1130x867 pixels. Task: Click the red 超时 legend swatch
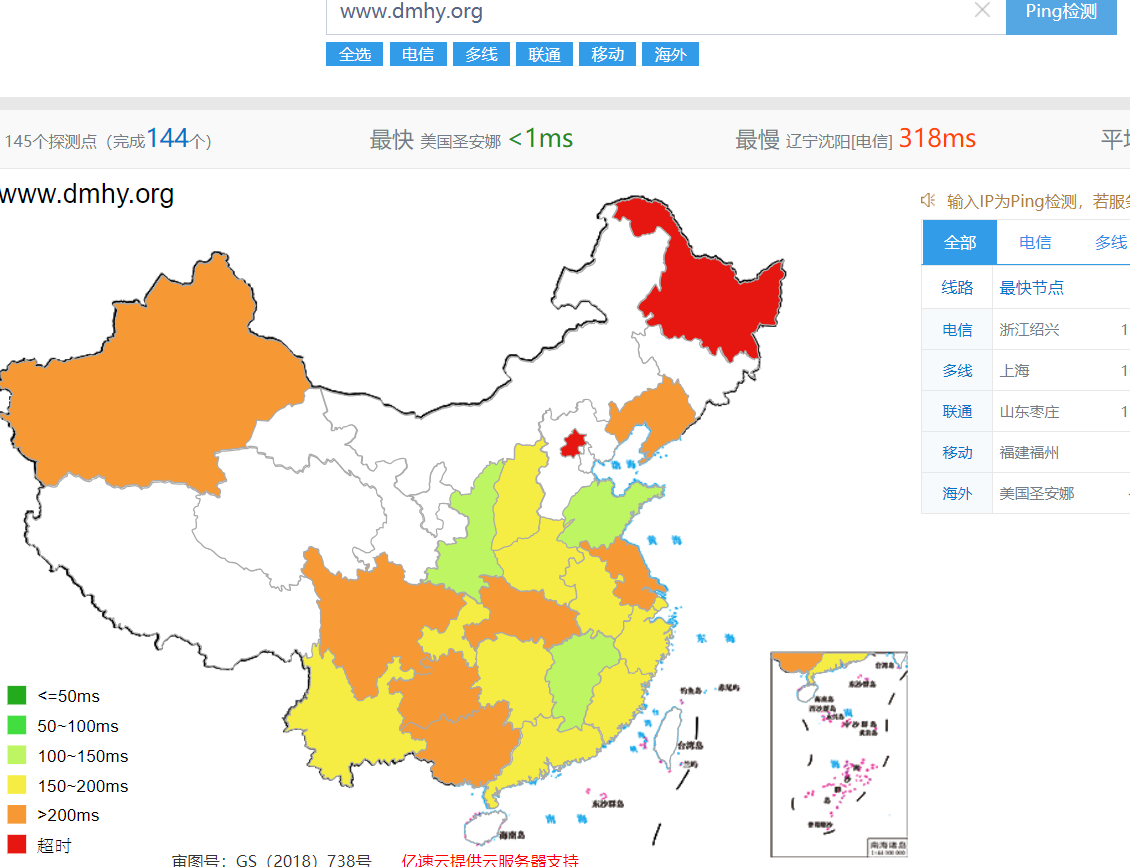click(17, 844)
